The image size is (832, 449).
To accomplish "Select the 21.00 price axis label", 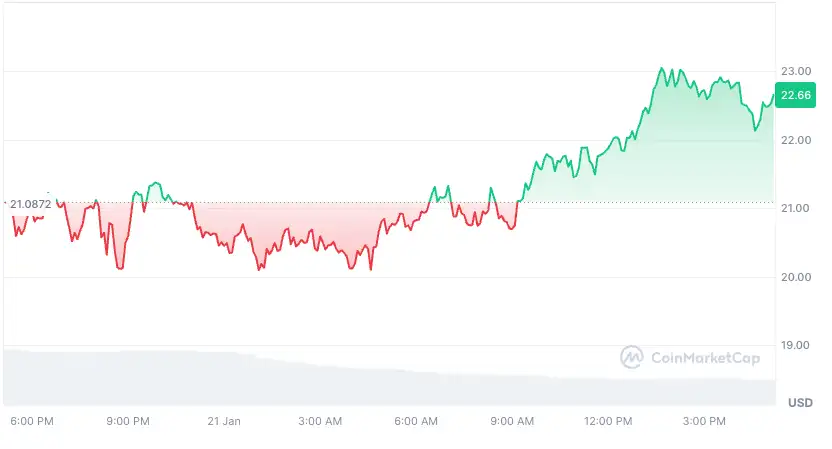I will click(795, 208).
